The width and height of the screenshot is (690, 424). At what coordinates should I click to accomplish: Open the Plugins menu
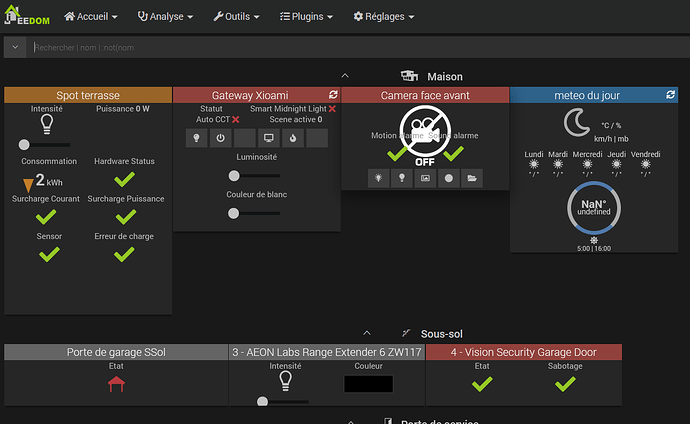pos(306,17)
